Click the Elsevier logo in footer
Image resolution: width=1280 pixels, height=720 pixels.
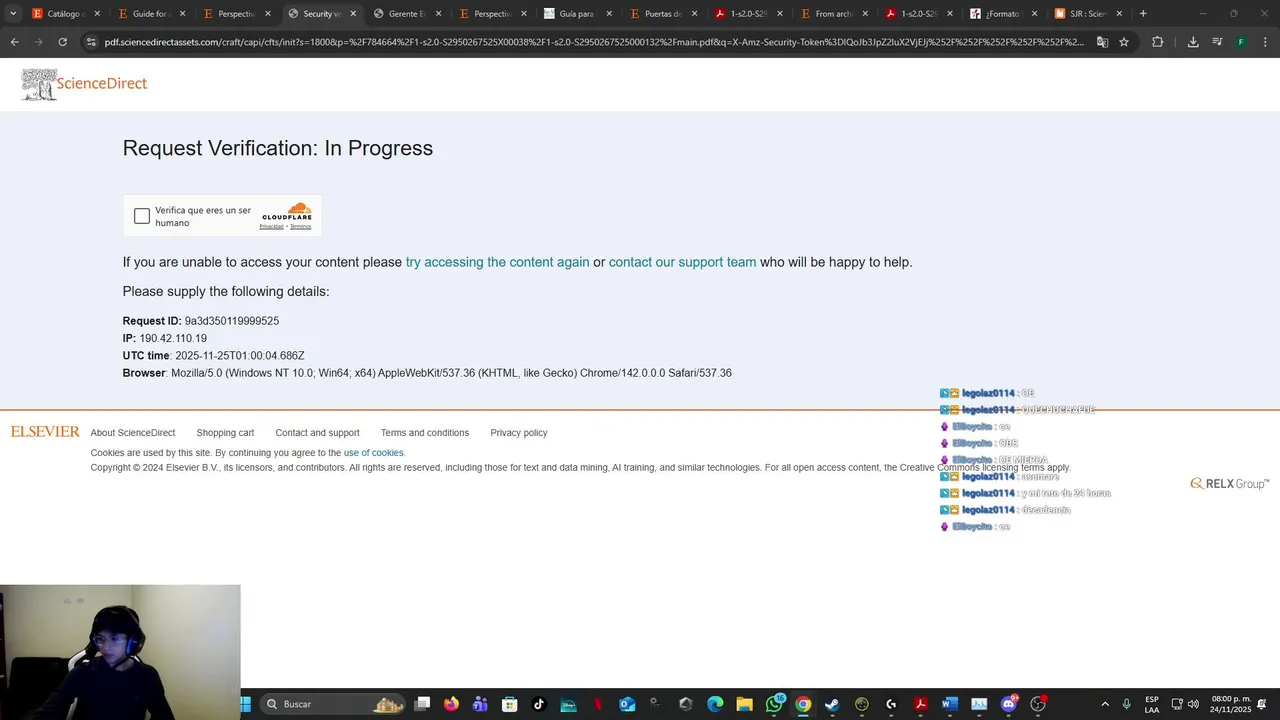click(x=45, y=432)
